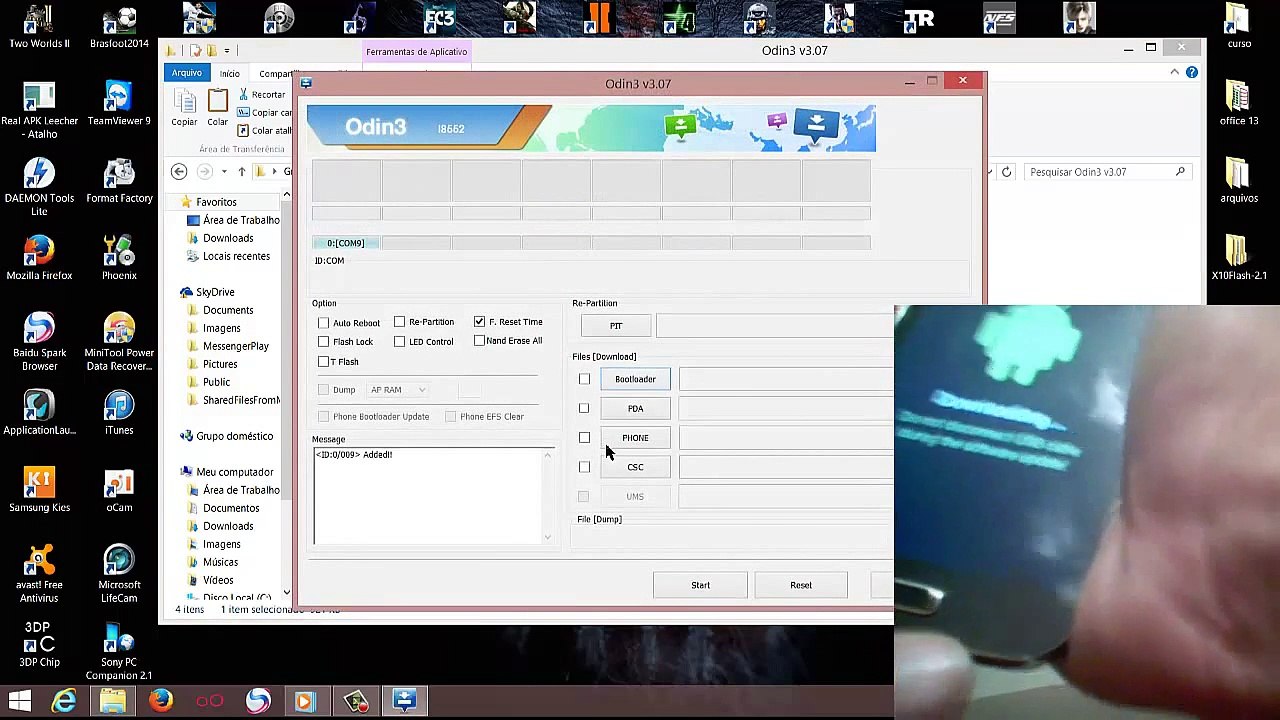1280x720 pixels.
Task: Open Explorer recent locations dropdown arrow
Action: 223,172
